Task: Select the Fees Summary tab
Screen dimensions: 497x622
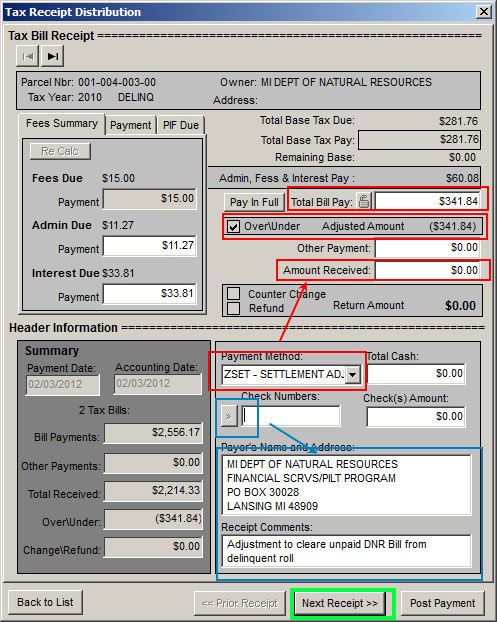Action: point(62,124)
